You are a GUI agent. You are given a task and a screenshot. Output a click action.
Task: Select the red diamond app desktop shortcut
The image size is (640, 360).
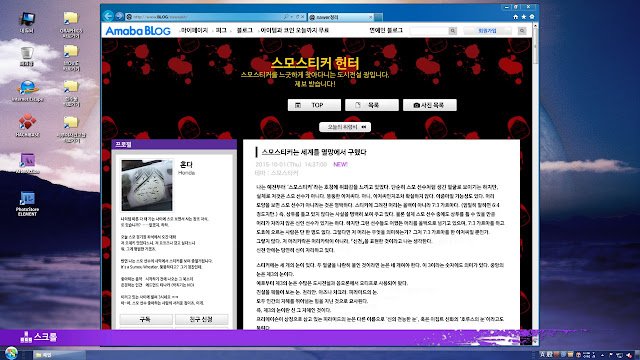27,126
